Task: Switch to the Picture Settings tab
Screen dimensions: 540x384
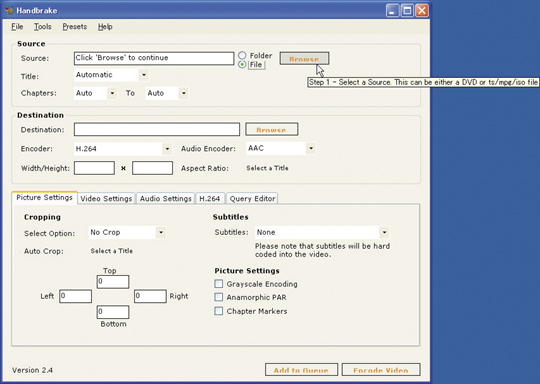Action: pyautogui.click(x=44, y=198)
